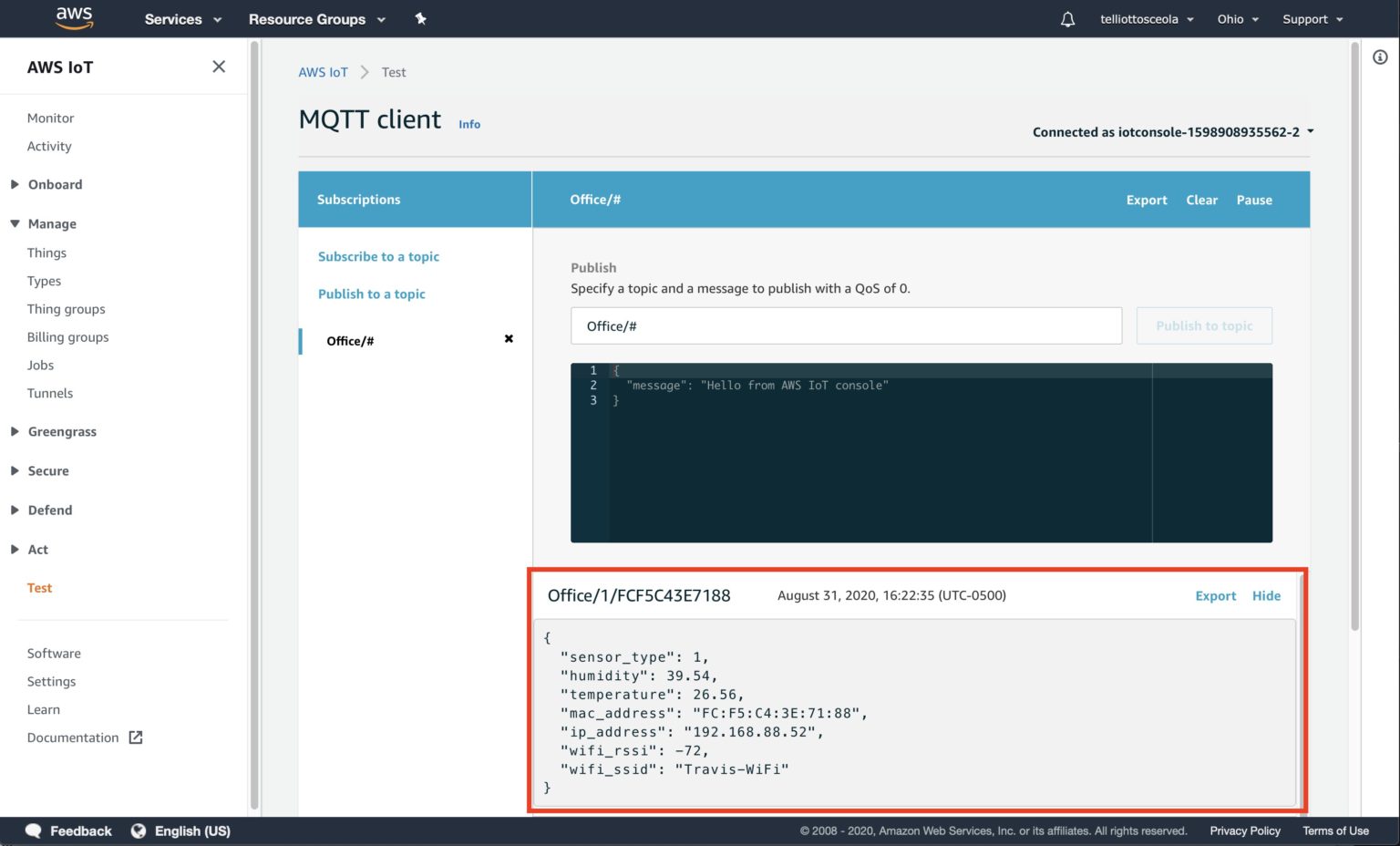Click the pin shortcut icon in top bar
The image size is (1400, 846).
pos(420,18)
